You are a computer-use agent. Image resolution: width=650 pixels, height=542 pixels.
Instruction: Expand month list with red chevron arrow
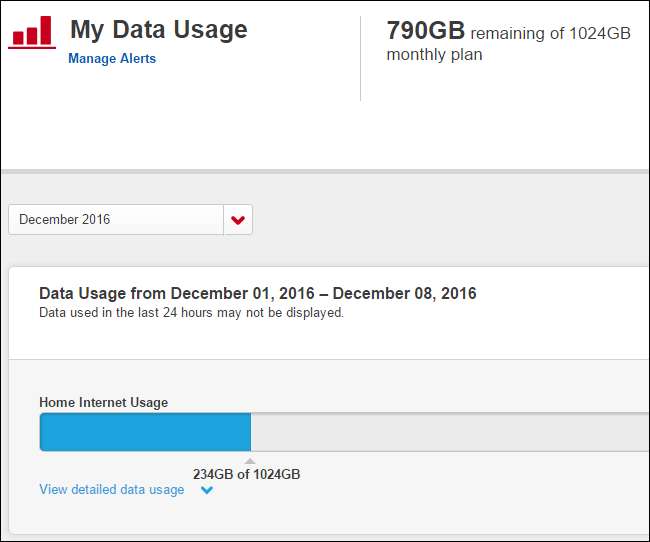(238, 220)
